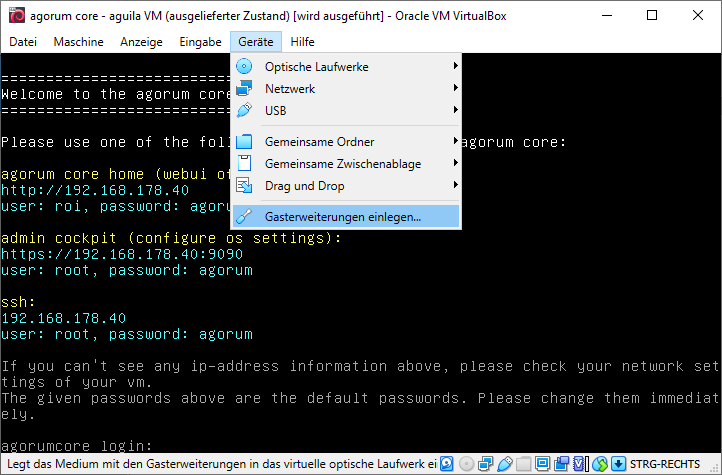722x475 pixels.
Task: Click the agorumcore login prompt
Action: (76, 446)
